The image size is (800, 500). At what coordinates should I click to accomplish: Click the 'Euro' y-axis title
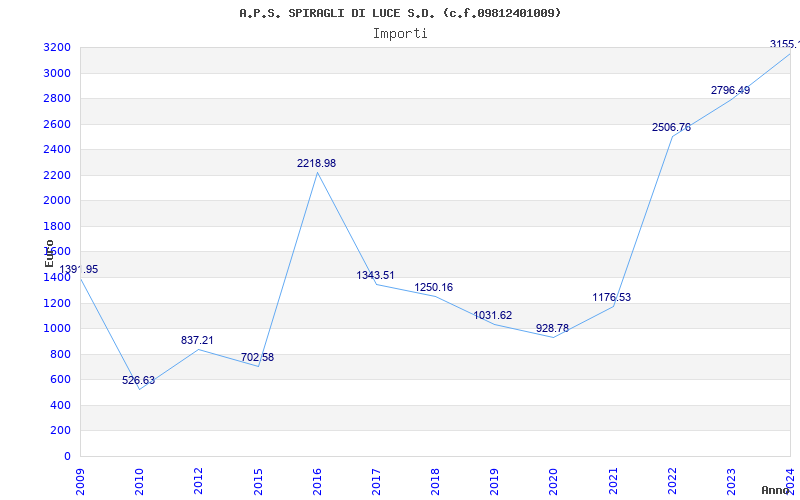(x=49, y=253)
